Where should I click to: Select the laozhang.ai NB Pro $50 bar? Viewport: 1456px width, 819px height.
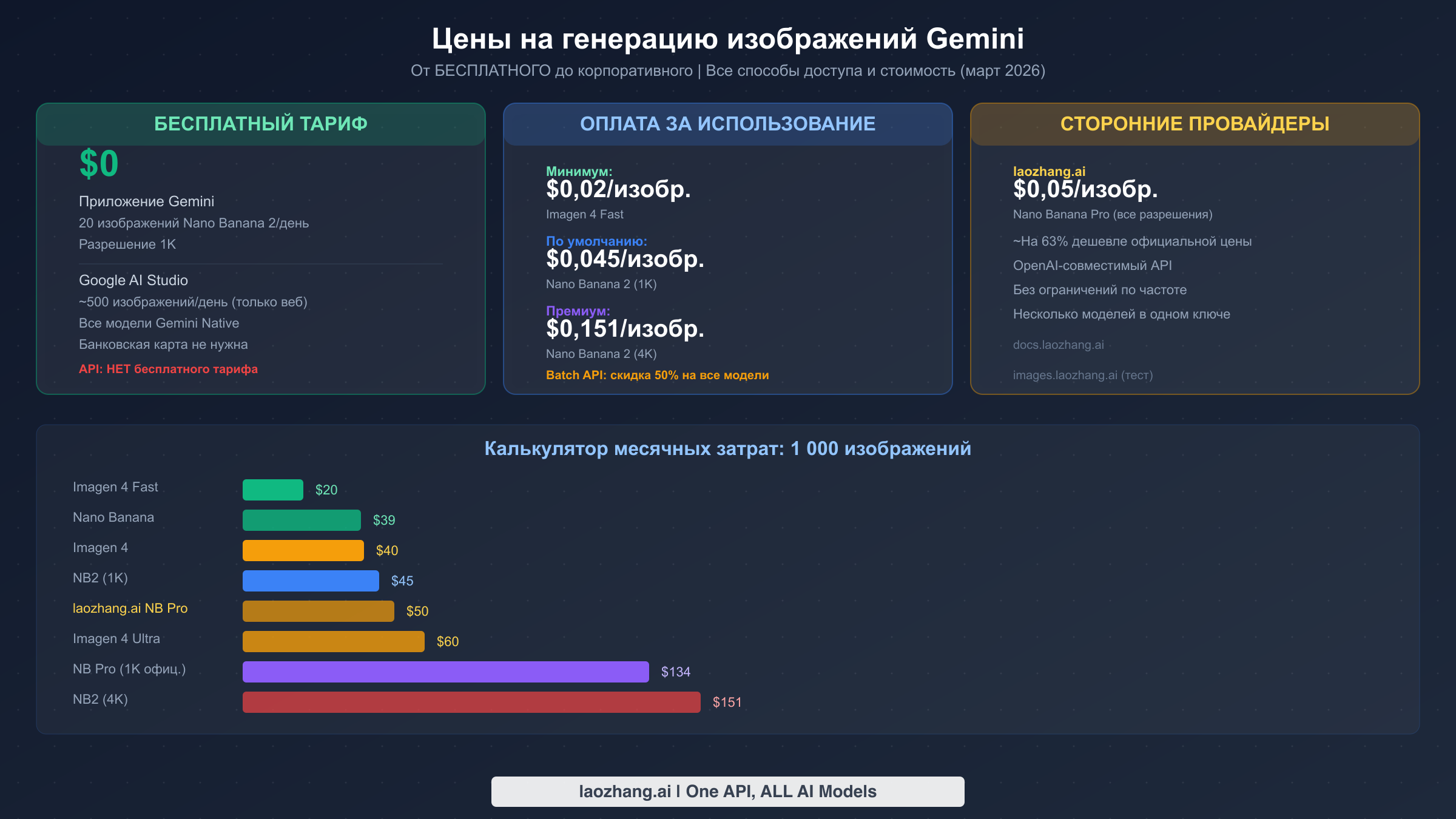pyautogui.click(x=318, y=610)
